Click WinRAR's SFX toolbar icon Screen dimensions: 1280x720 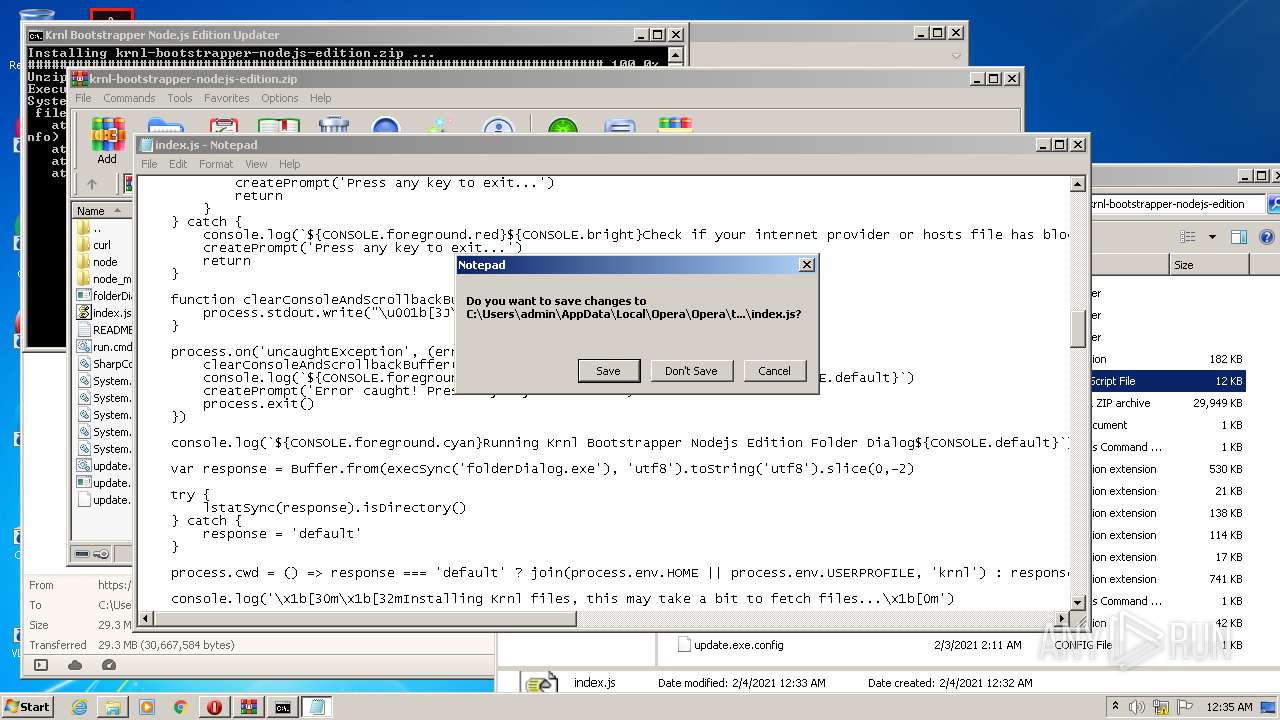point(675,127)
